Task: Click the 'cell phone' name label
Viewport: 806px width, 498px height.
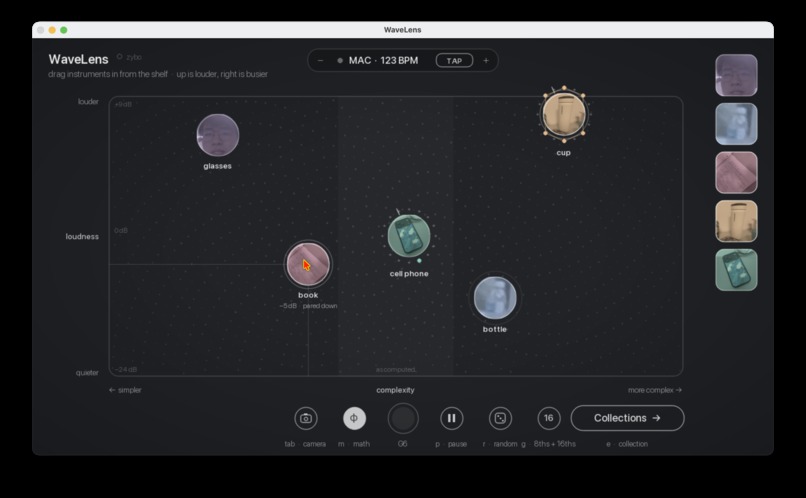Action: pos(409,273)
